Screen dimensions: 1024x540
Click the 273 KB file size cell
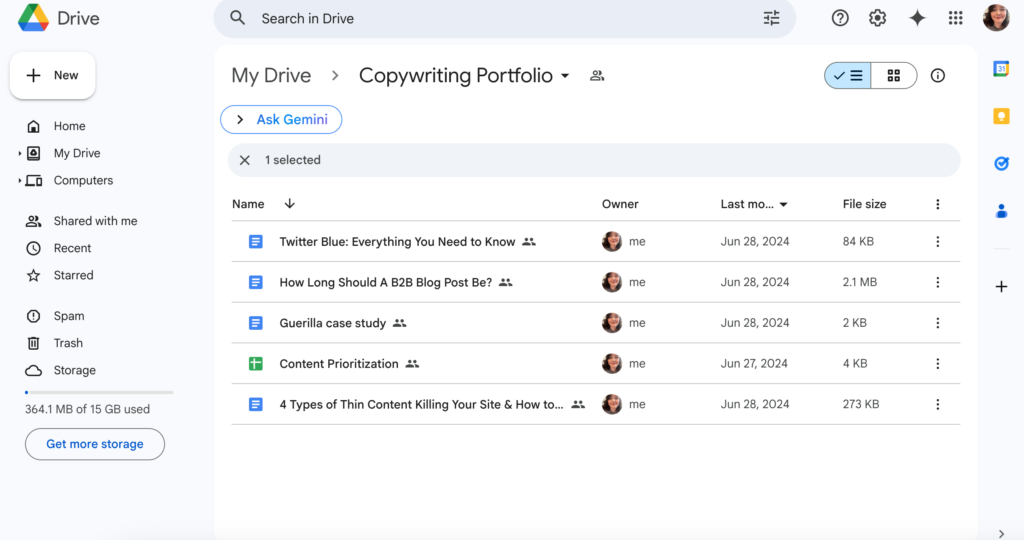[861, 404]
